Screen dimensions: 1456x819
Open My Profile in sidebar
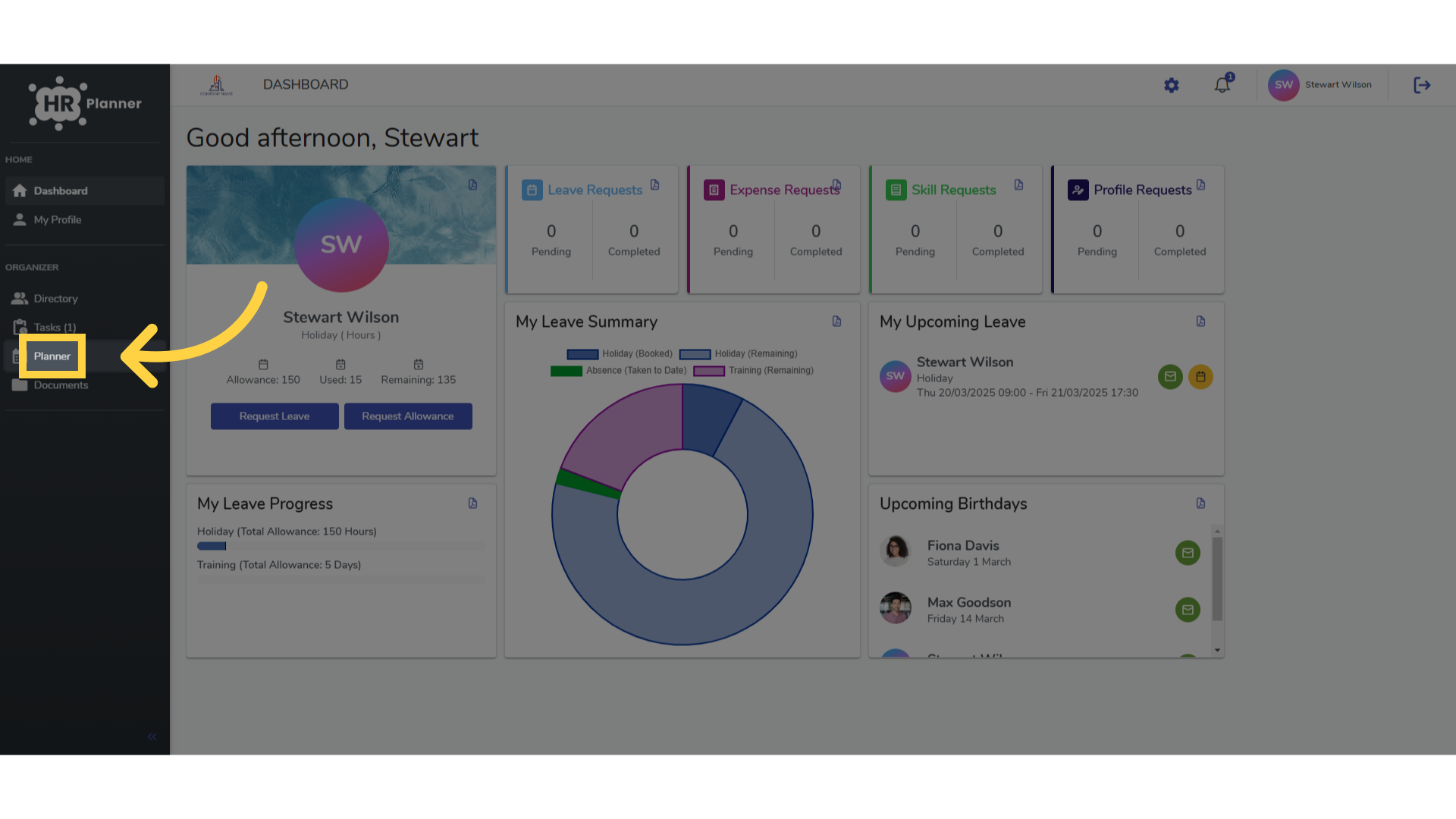(x=85, y=219)
